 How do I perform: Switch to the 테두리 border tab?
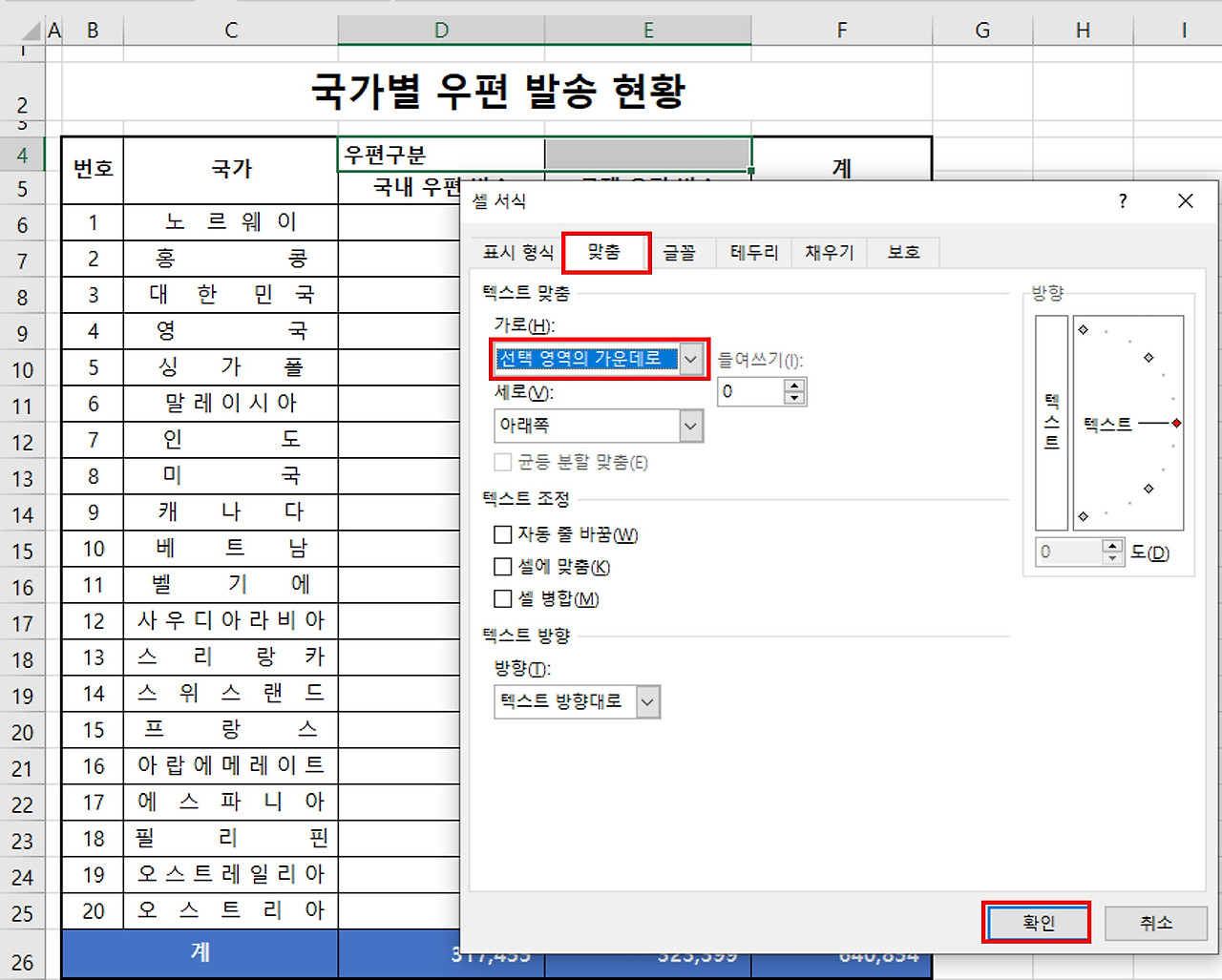click(x=753, y=252)
